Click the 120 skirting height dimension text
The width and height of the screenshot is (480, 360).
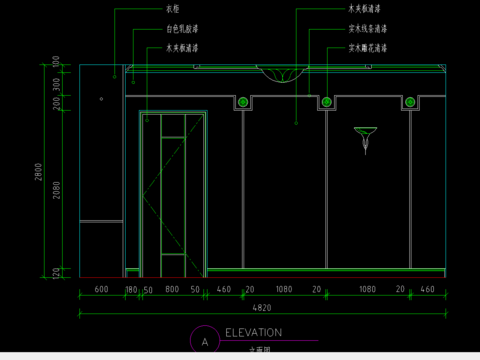pyautogui.click(x=57, y=273)
